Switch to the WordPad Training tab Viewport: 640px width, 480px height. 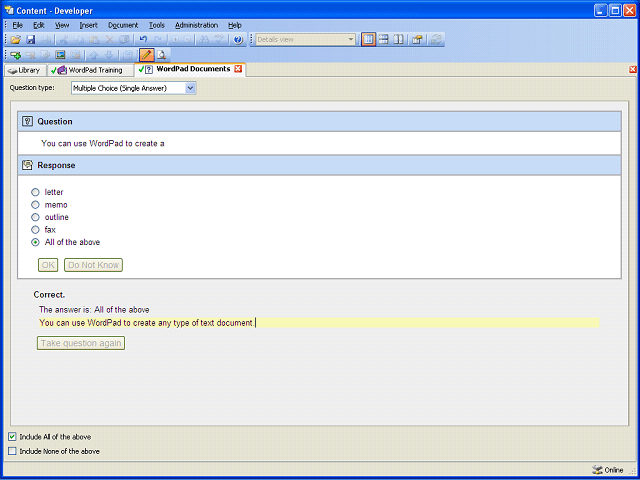click(x=90, y=70)
